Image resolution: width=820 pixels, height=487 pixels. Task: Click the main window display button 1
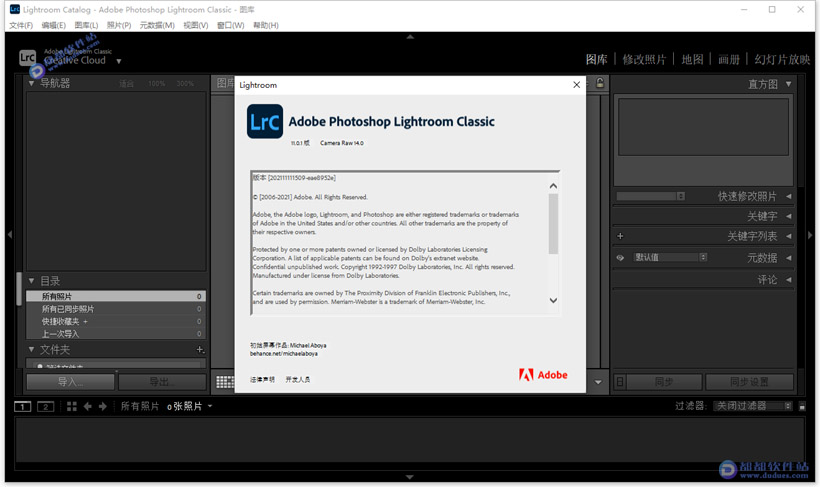pyautogui.click(x=22, y=406)
